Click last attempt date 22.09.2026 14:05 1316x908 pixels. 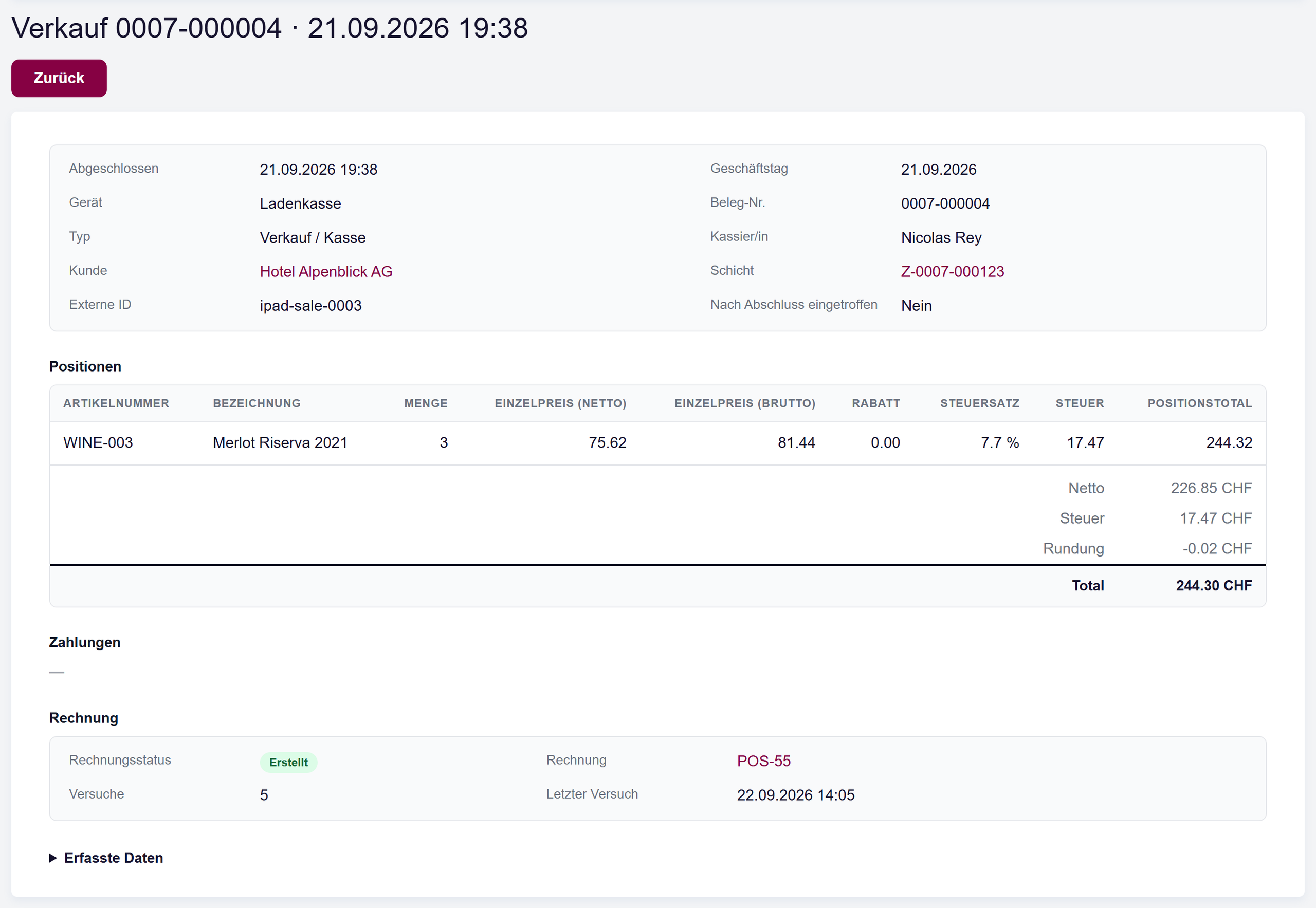(x=795, y=795)
